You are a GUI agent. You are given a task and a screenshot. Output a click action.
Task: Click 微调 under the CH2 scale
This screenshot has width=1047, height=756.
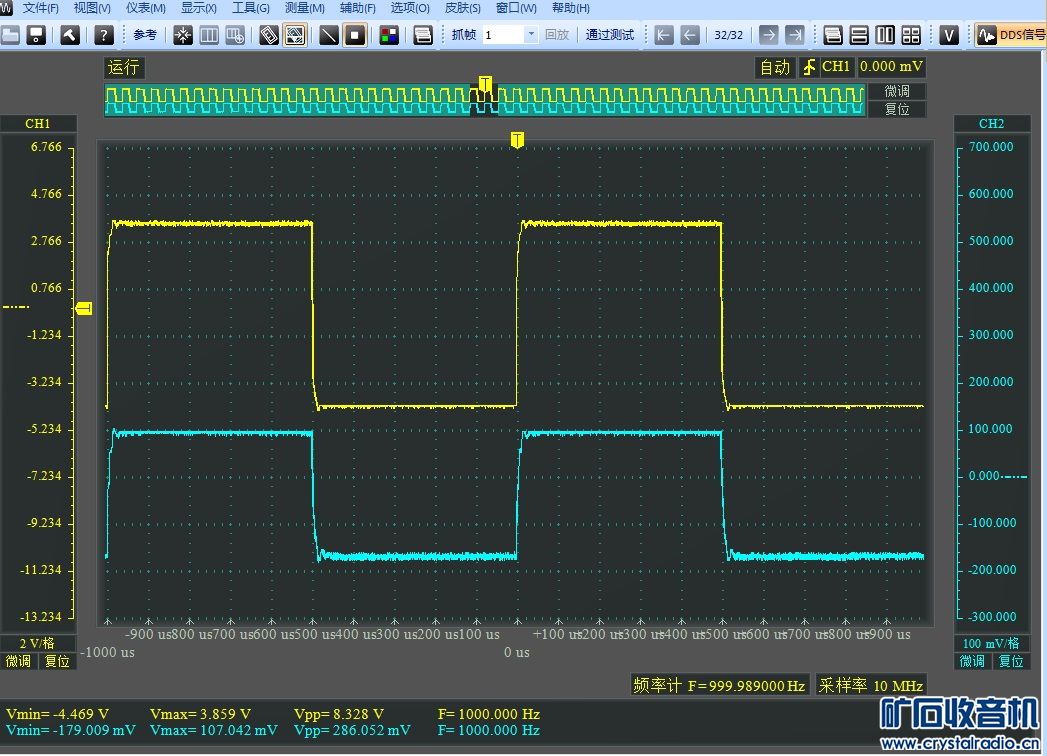pos(972,661)
